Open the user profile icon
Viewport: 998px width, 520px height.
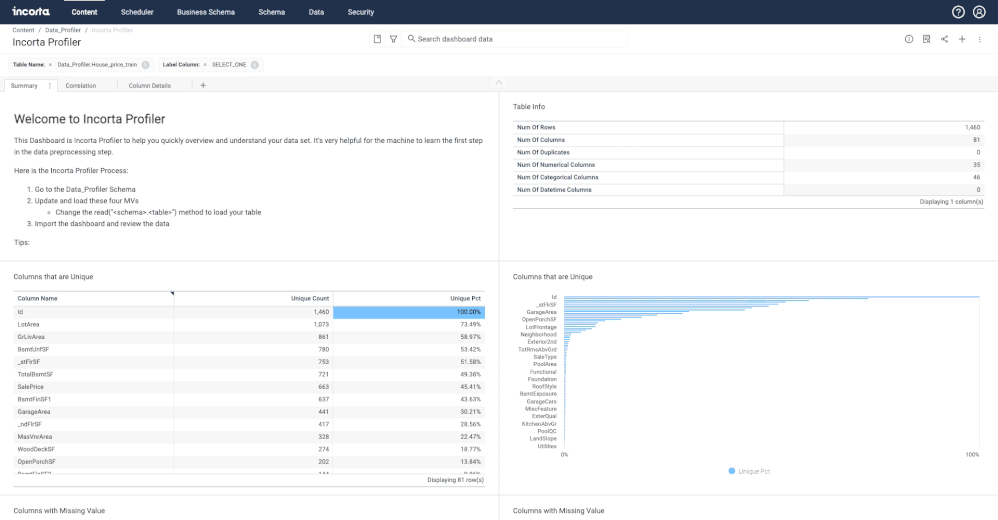tap(979, 12)
